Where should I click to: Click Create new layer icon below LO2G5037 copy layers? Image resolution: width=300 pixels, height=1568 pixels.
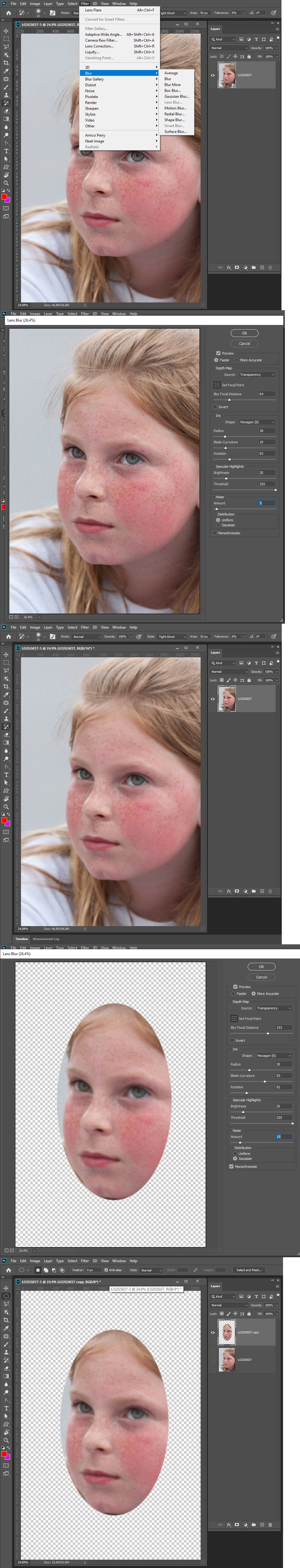[262, 1525]
